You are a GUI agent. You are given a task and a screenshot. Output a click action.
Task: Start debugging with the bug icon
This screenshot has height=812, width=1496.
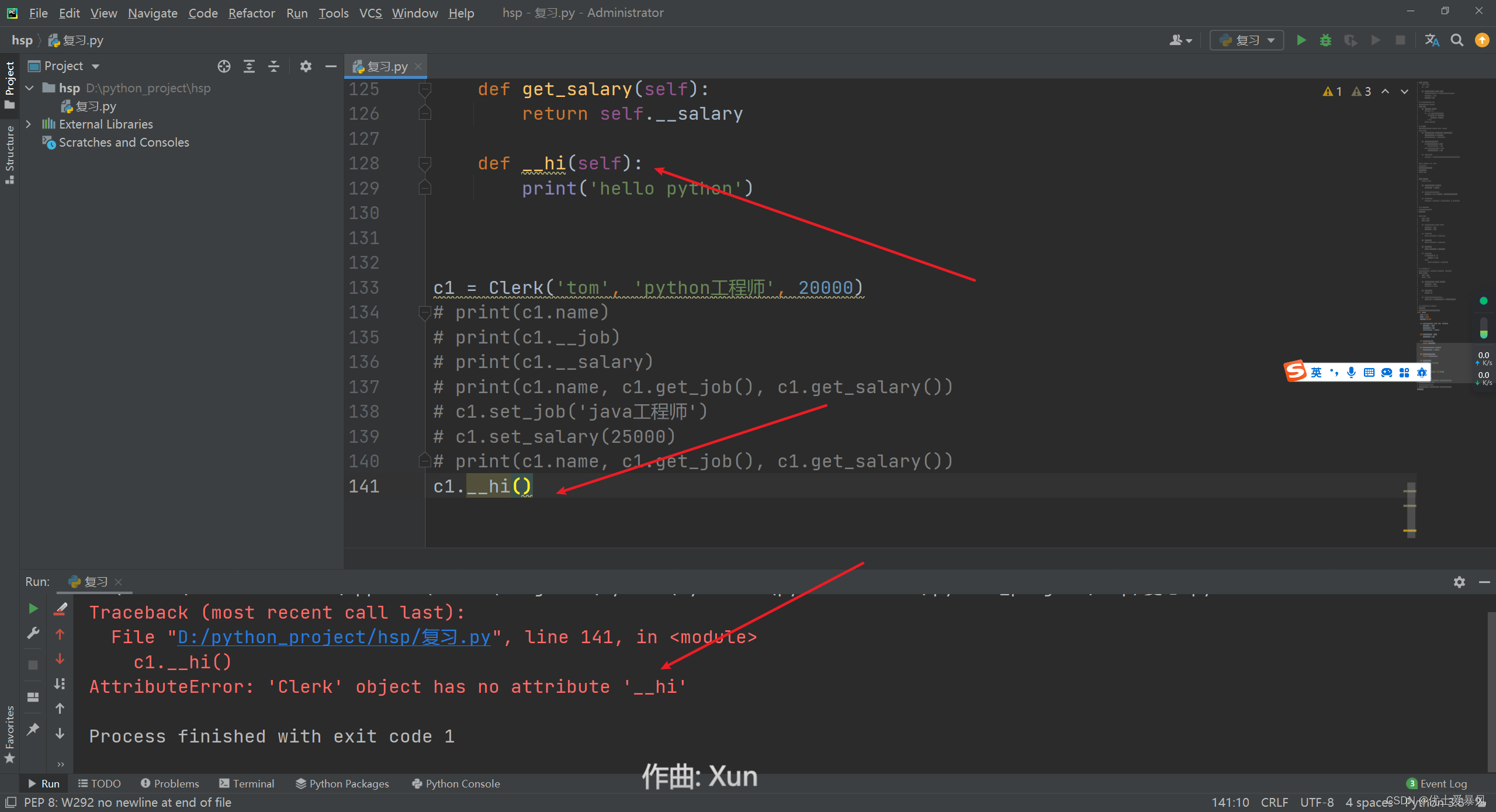coord(1325,40)
